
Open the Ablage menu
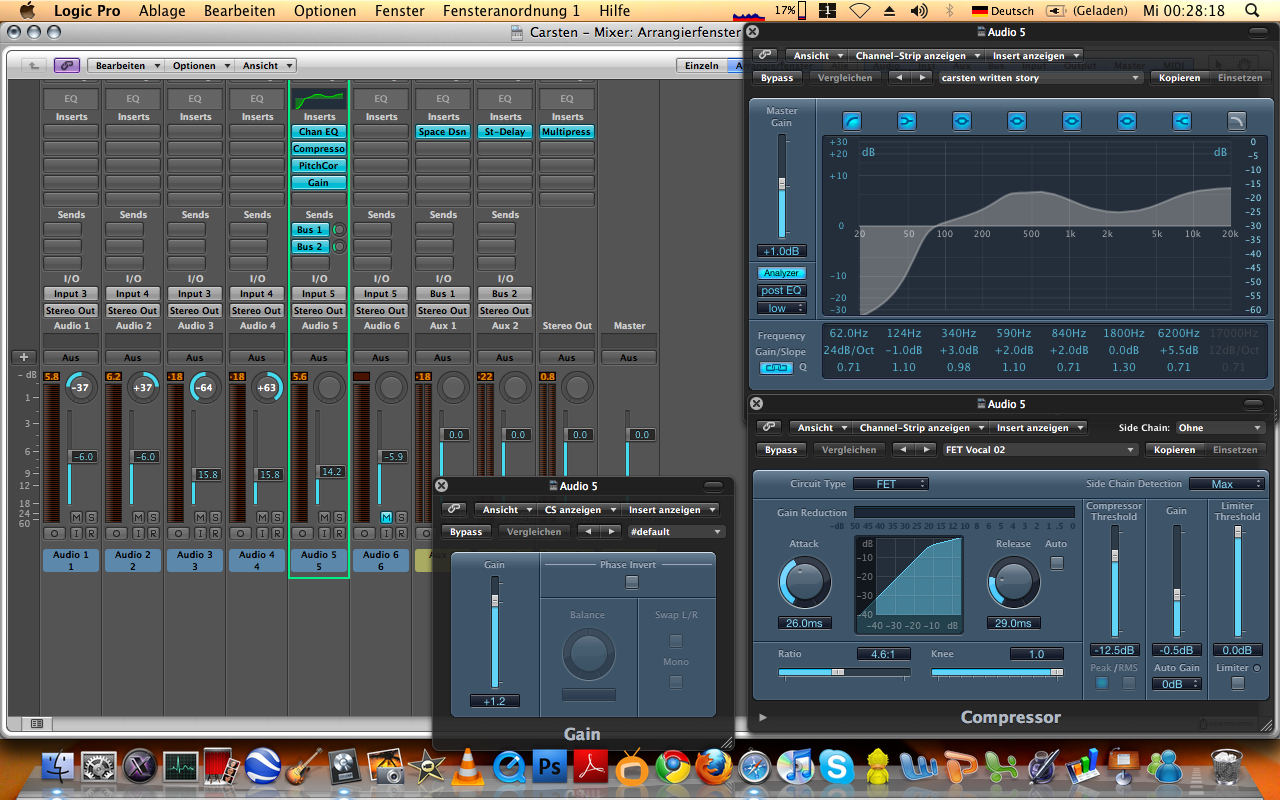[x=162, y=11]
